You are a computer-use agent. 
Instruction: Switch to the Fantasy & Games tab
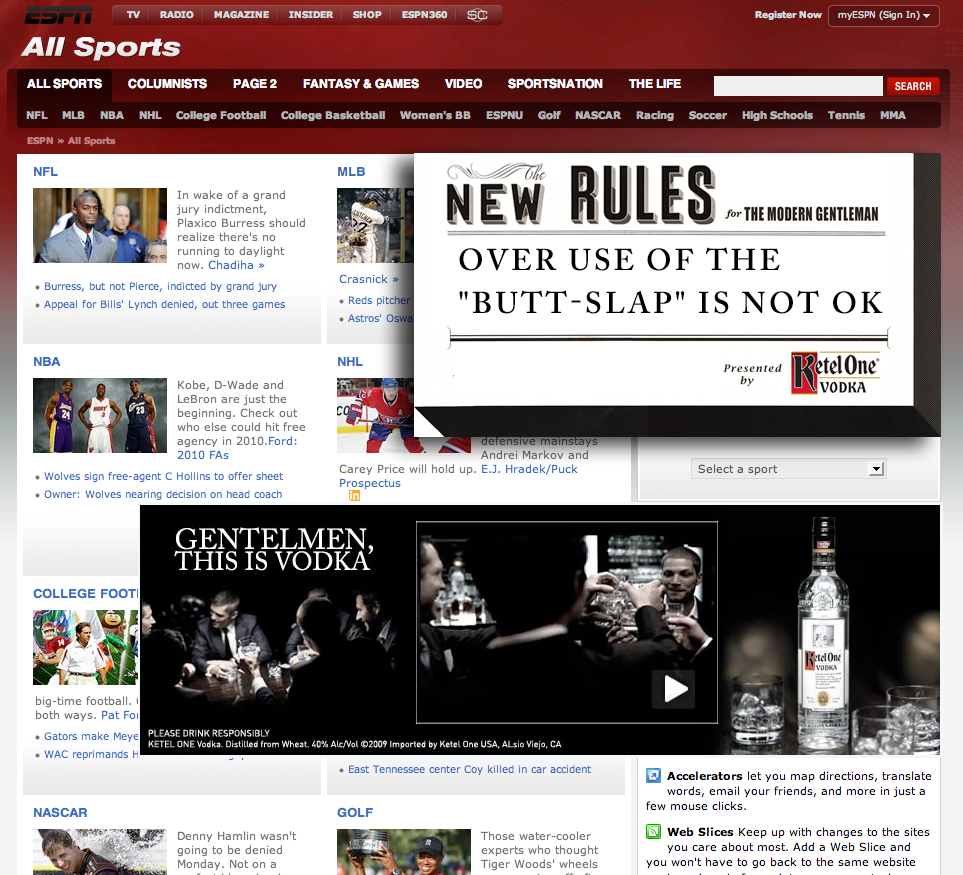[x=360, y=84]
